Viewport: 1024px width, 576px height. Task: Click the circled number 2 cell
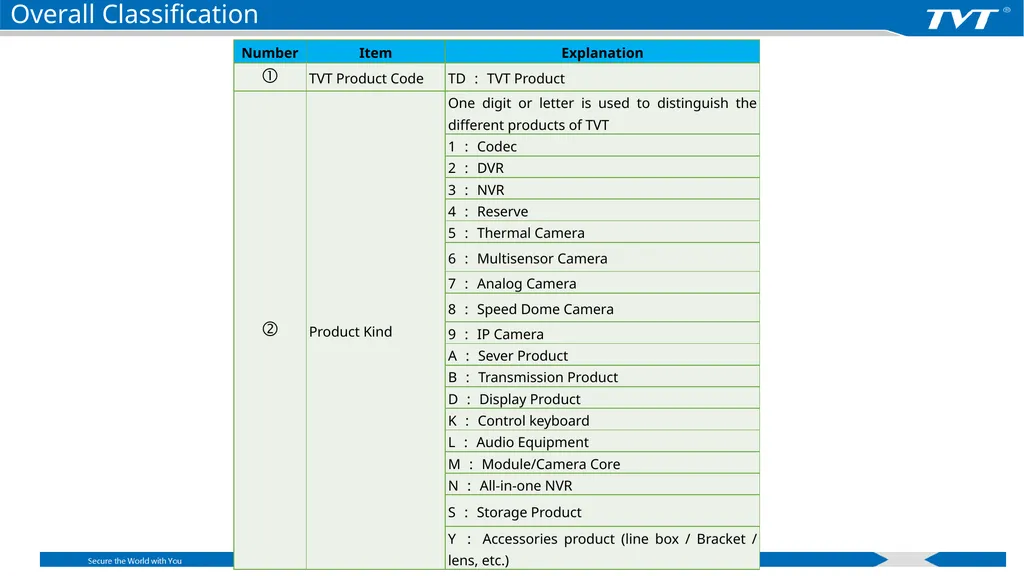270,330
